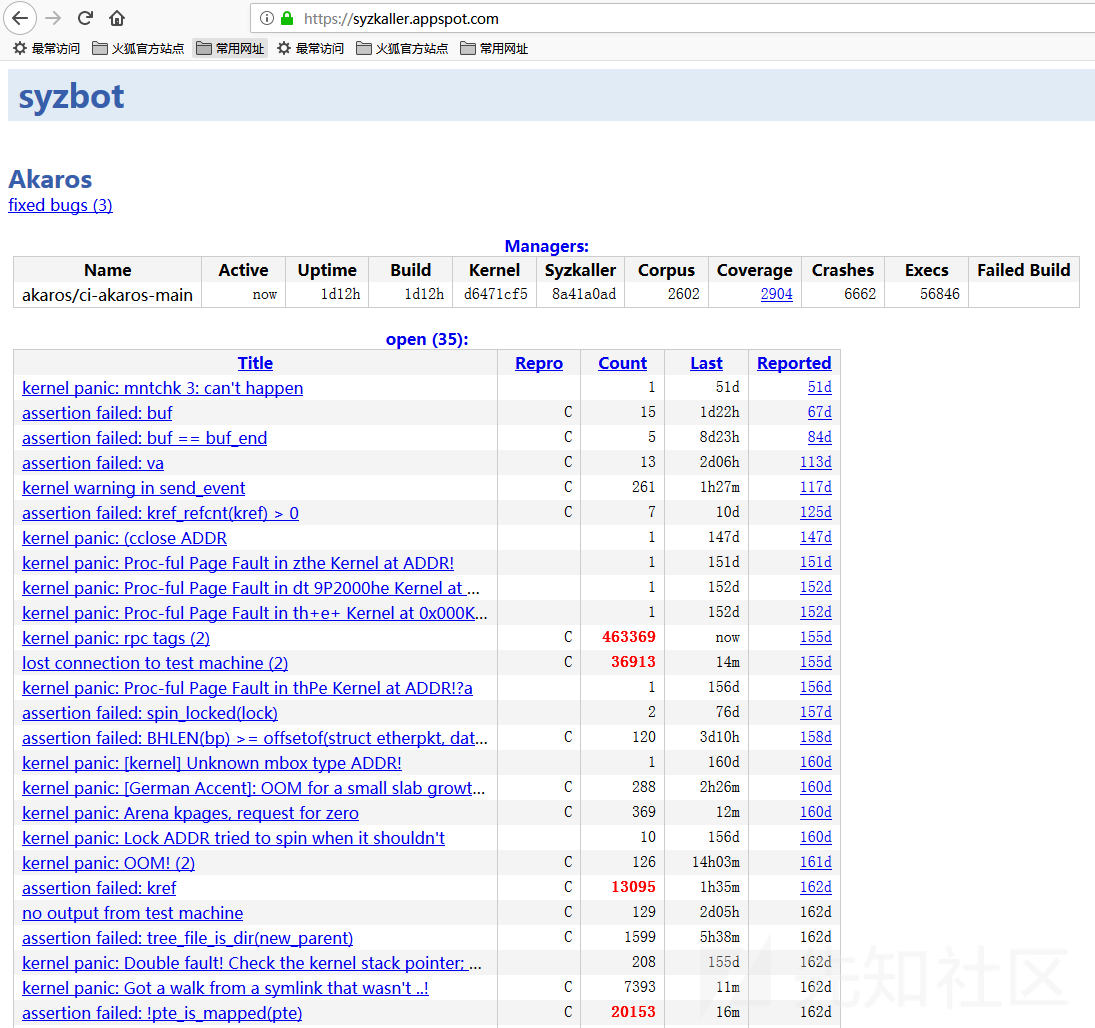This screenshot has height=1028, width=1095.
Task: Open bug '[German Accent]: OOM for a small slab'
Action: [253, 788]
